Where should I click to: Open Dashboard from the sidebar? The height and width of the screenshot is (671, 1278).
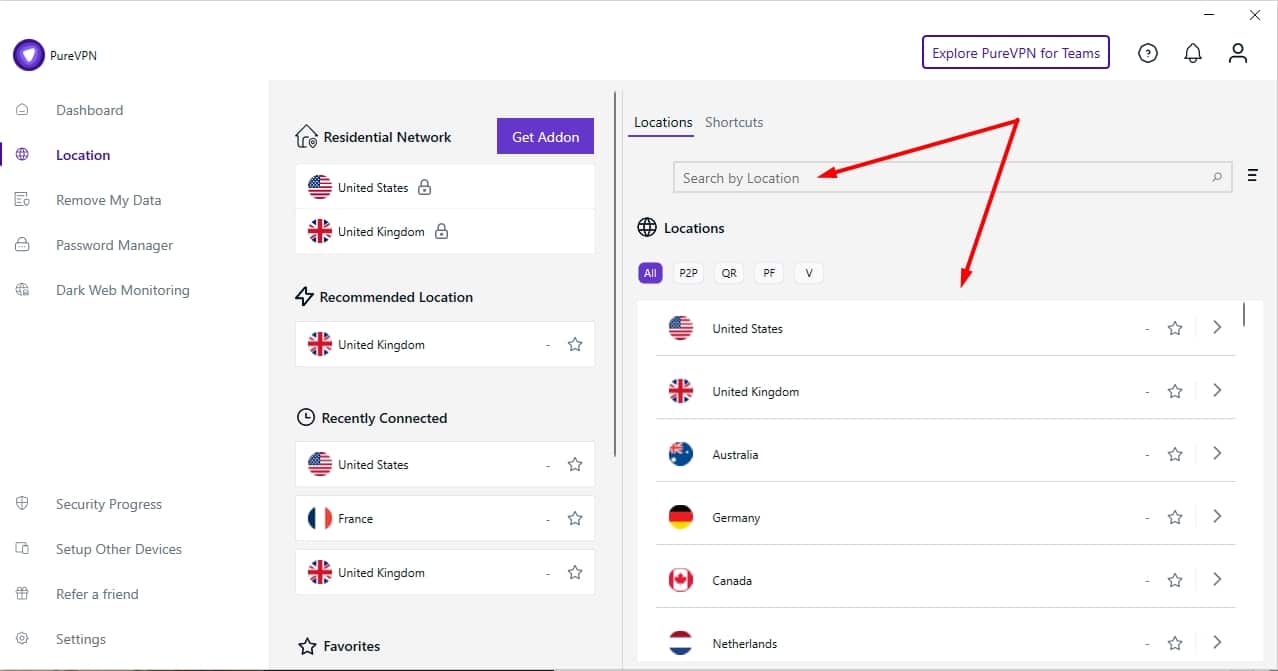pos(89,110)
